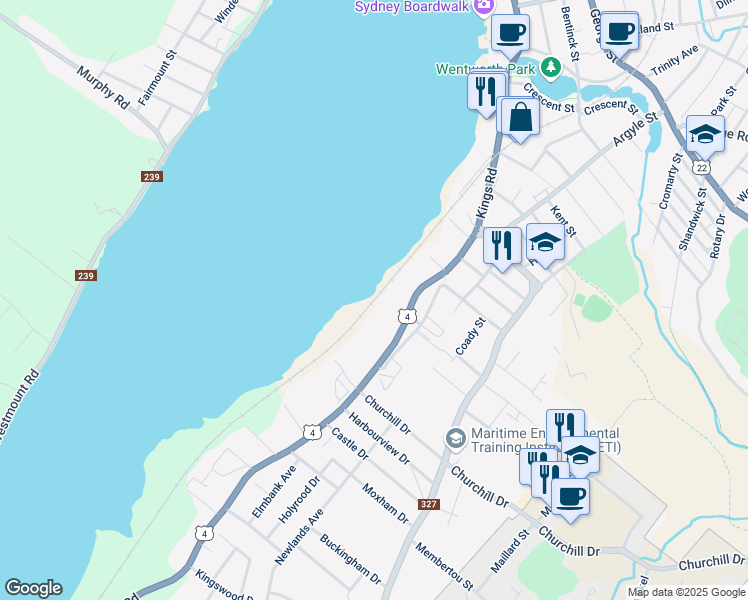Click the Wentworth Park tree icon

[x=551, y=67]
